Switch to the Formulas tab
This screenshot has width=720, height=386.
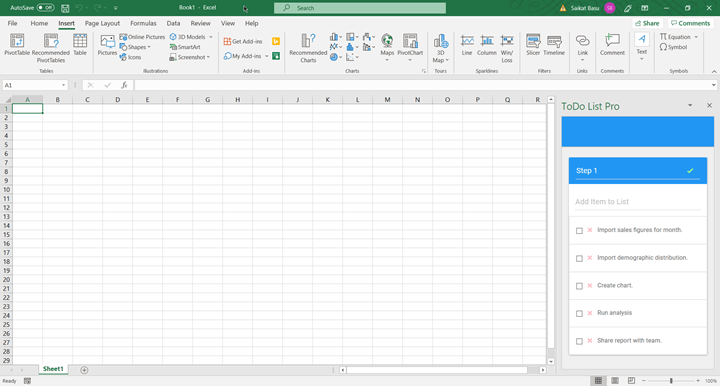pos(143,23)
